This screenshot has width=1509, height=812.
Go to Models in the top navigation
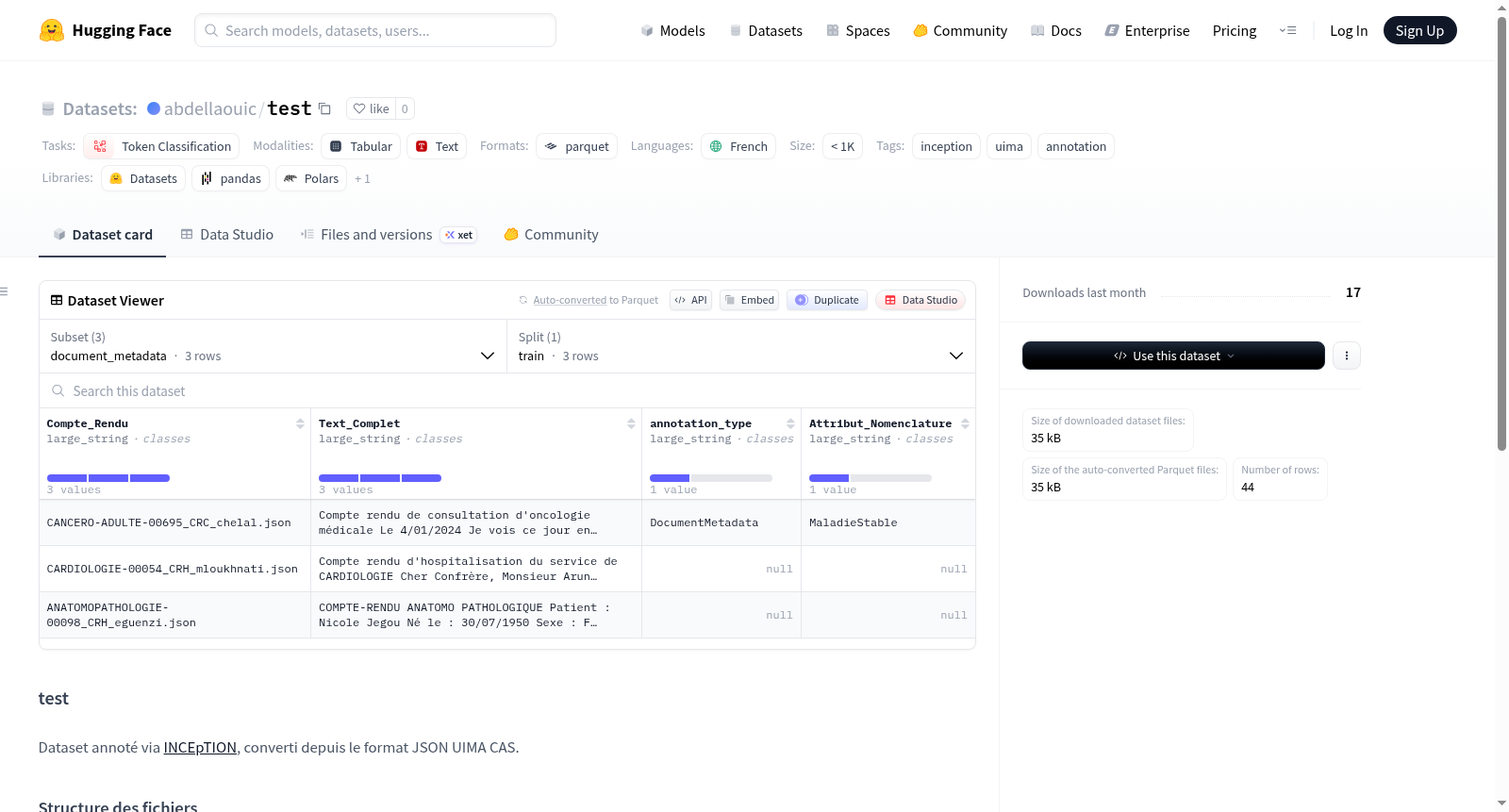pos(672,30)
